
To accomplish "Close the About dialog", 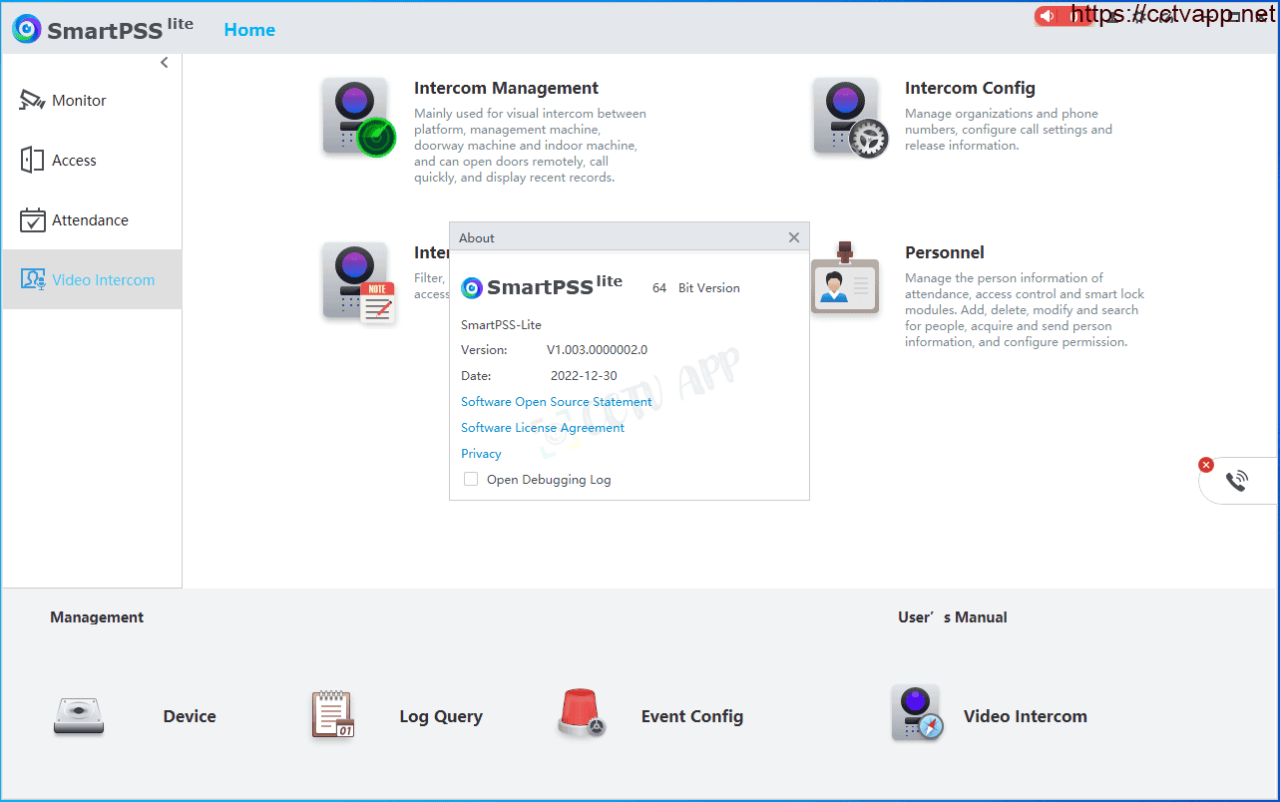I will click(x=794, y=237).
